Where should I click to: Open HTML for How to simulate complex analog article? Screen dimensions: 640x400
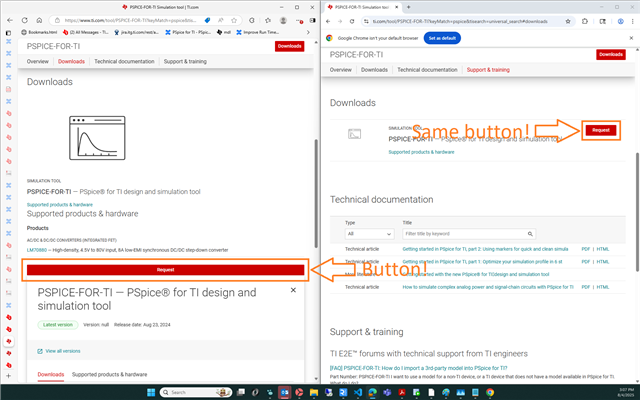602,287
